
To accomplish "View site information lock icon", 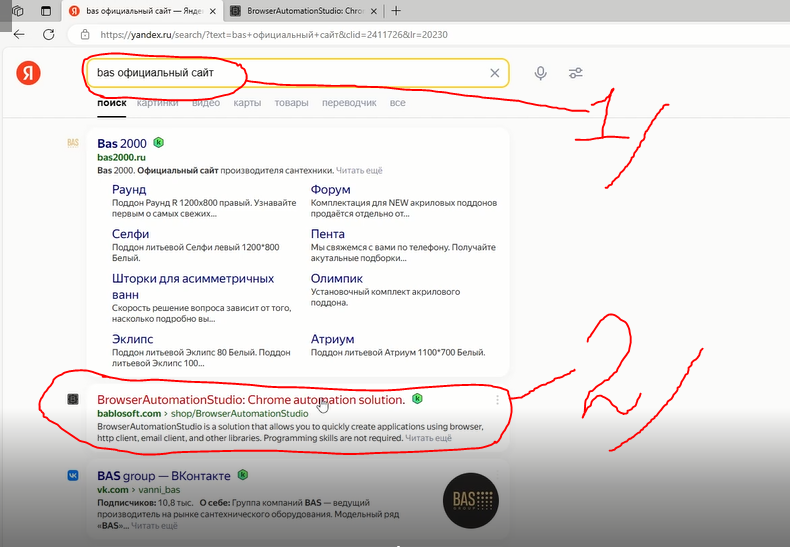I will pyautogui.click(x=85, y=34).
